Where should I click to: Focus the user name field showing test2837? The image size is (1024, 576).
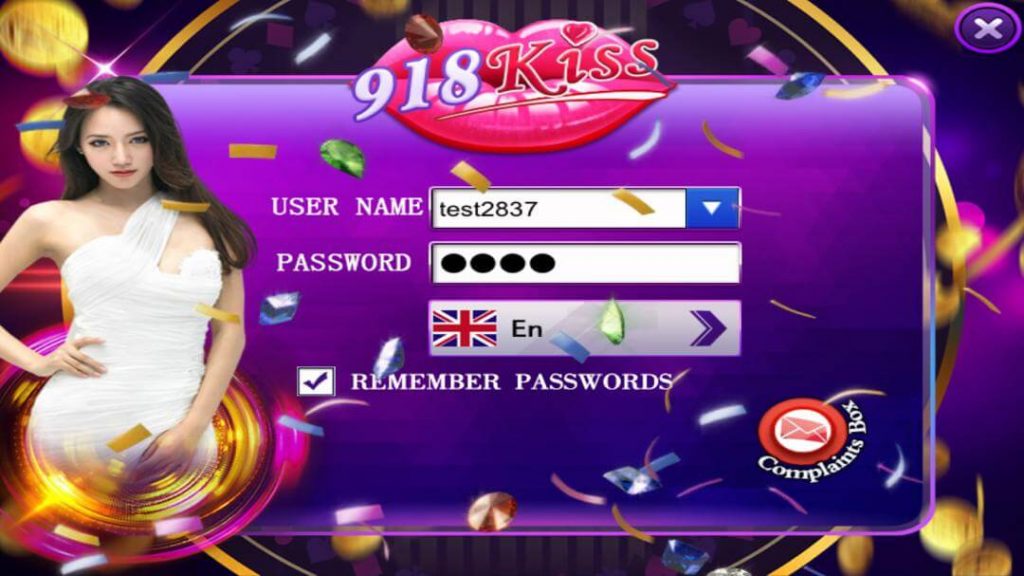pos(558,208)
